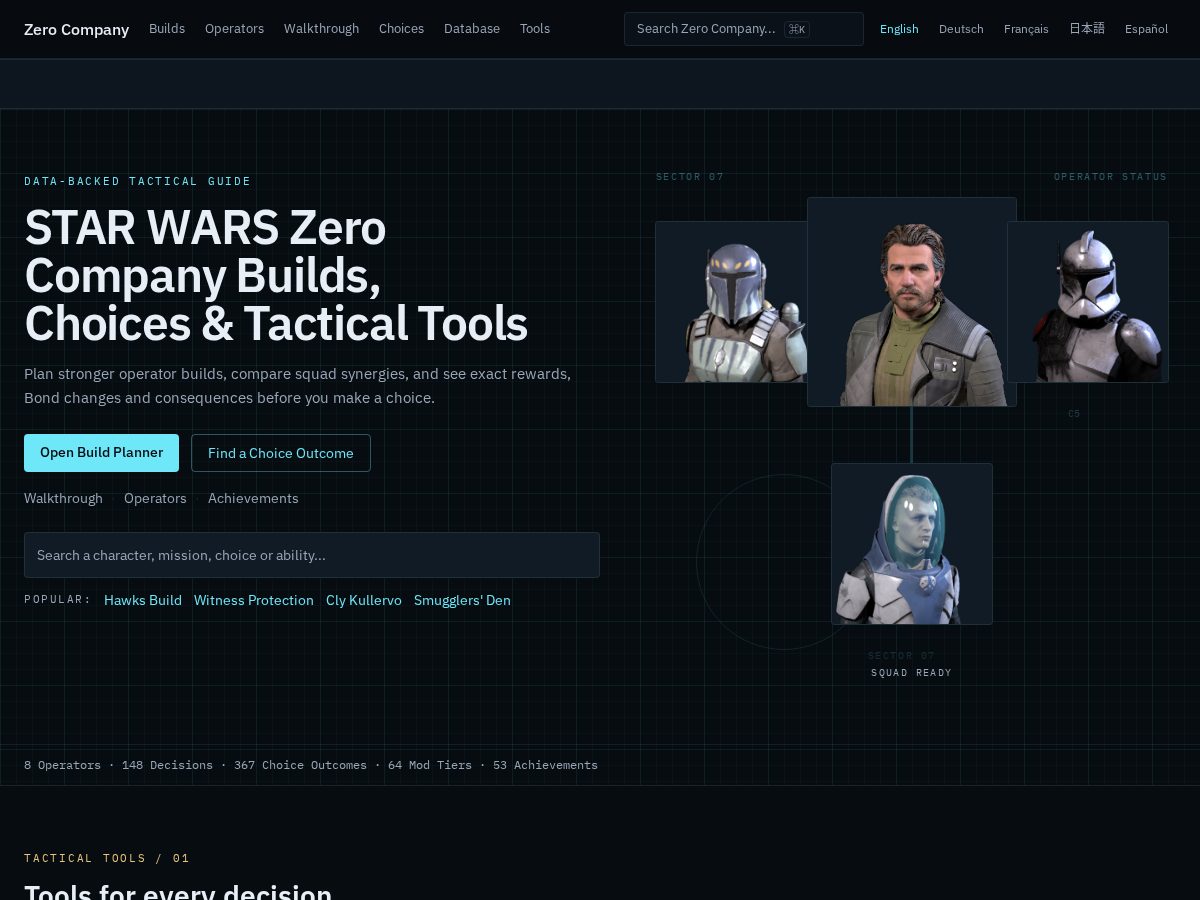Open the Tools nav item

tap(535, 29)
